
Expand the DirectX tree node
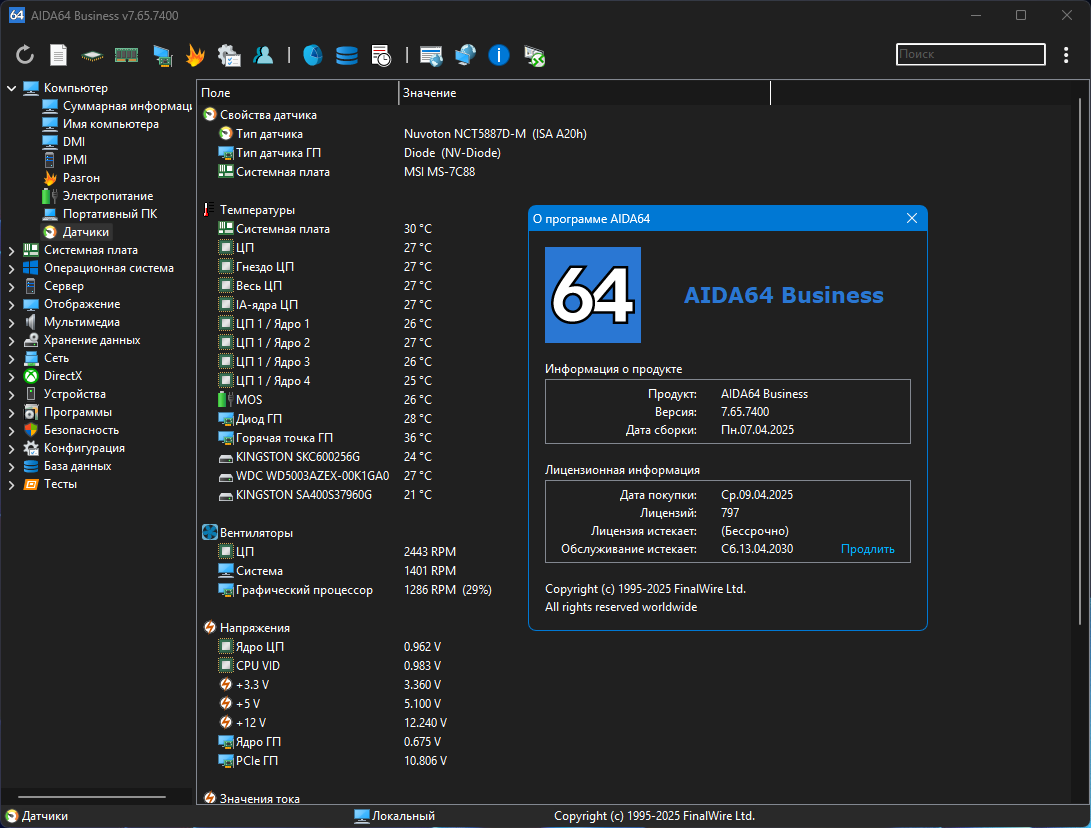[12, 376]
